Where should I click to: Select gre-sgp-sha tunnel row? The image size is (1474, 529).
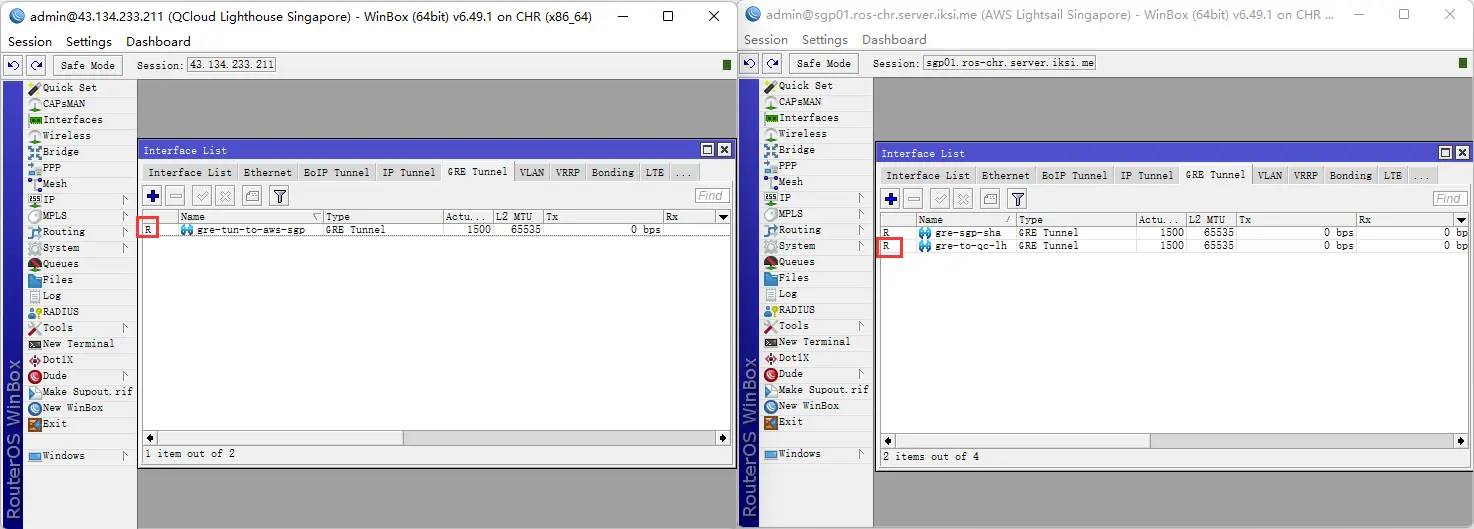pyautogui.click(x=967, y=233)
